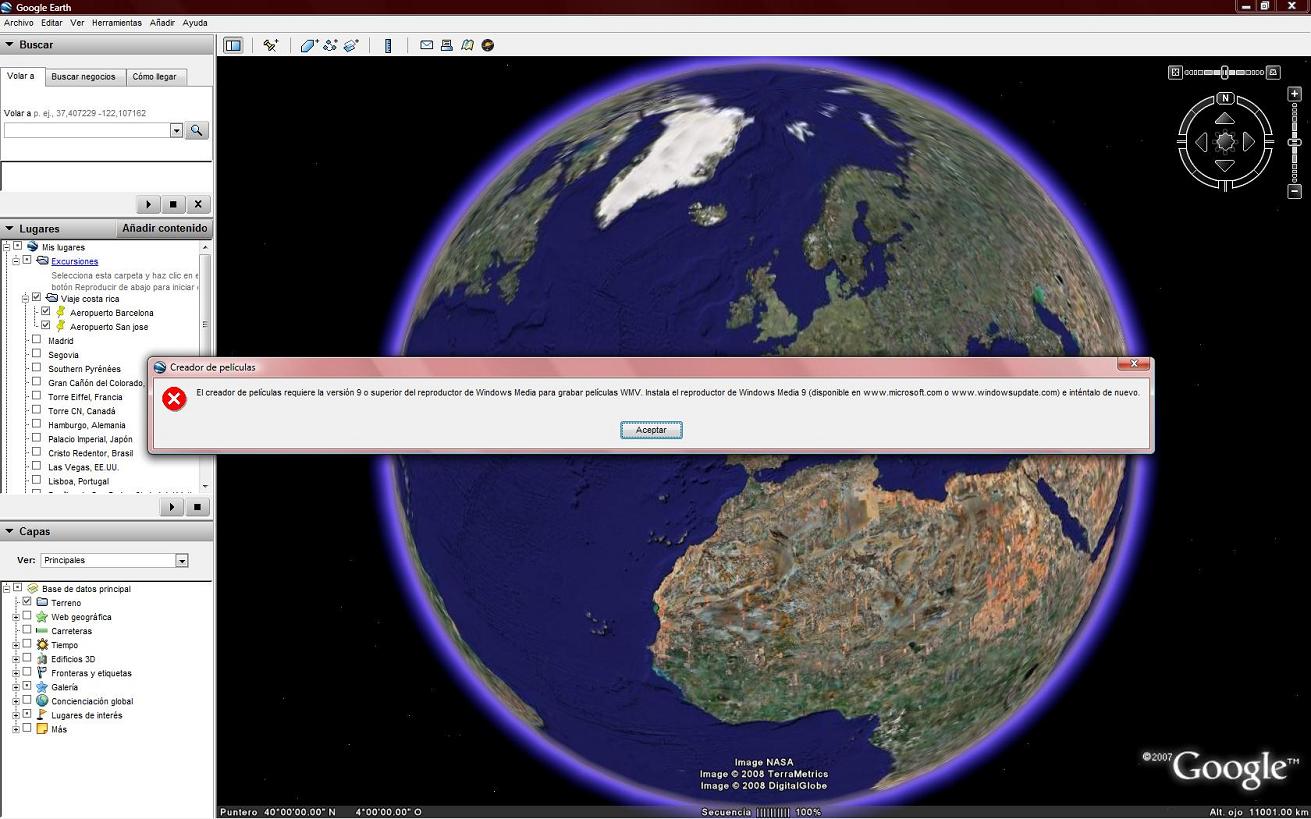Add a polygon using the toolbar icon
The width and height of the screenshot is (1311, 819).
tap(309, 45)
